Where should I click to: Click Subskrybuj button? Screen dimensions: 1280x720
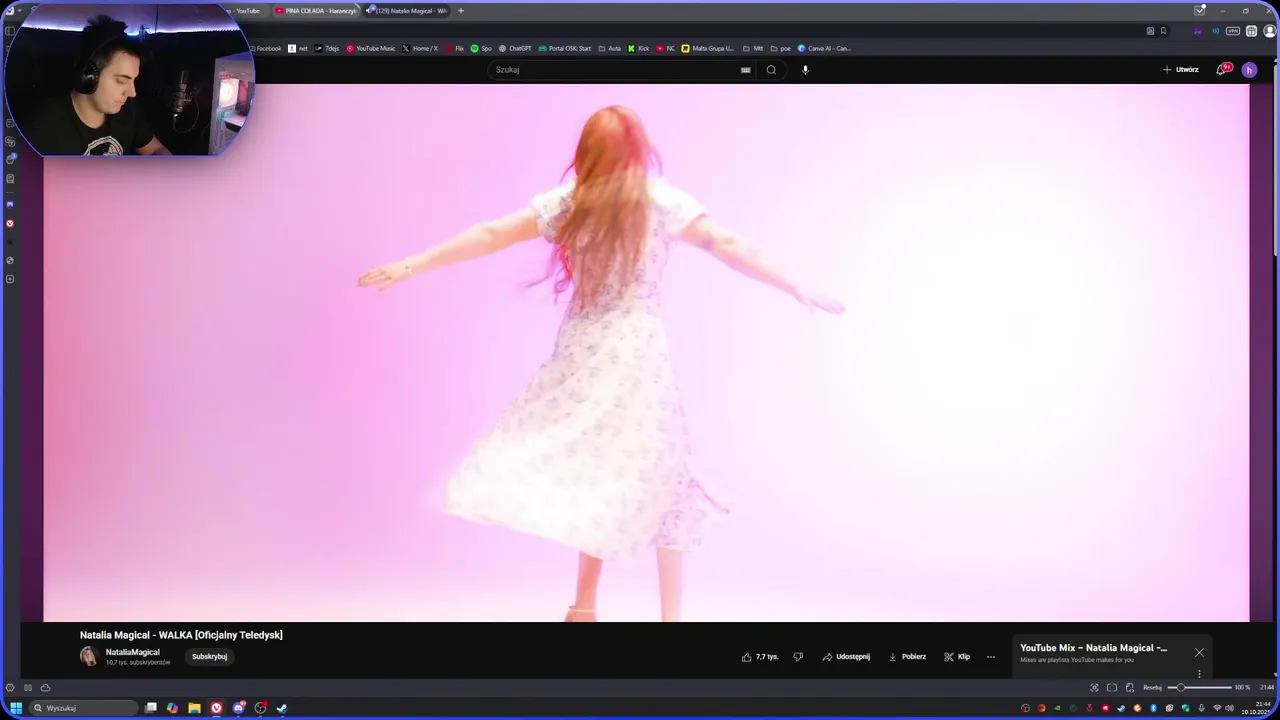[x=210, y=657]
